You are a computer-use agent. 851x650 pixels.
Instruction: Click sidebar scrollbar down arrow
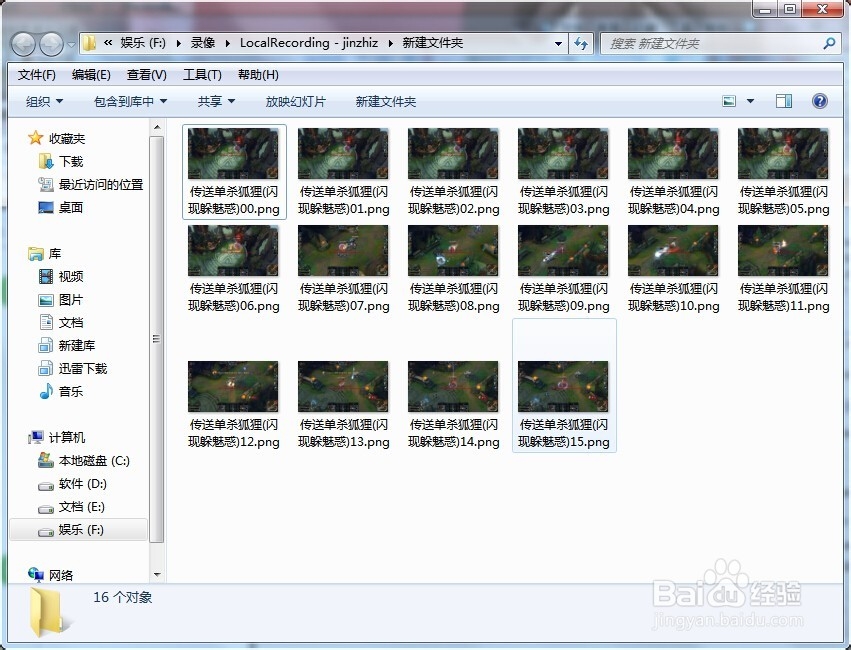pyautogui.click(x=157, y=575)
